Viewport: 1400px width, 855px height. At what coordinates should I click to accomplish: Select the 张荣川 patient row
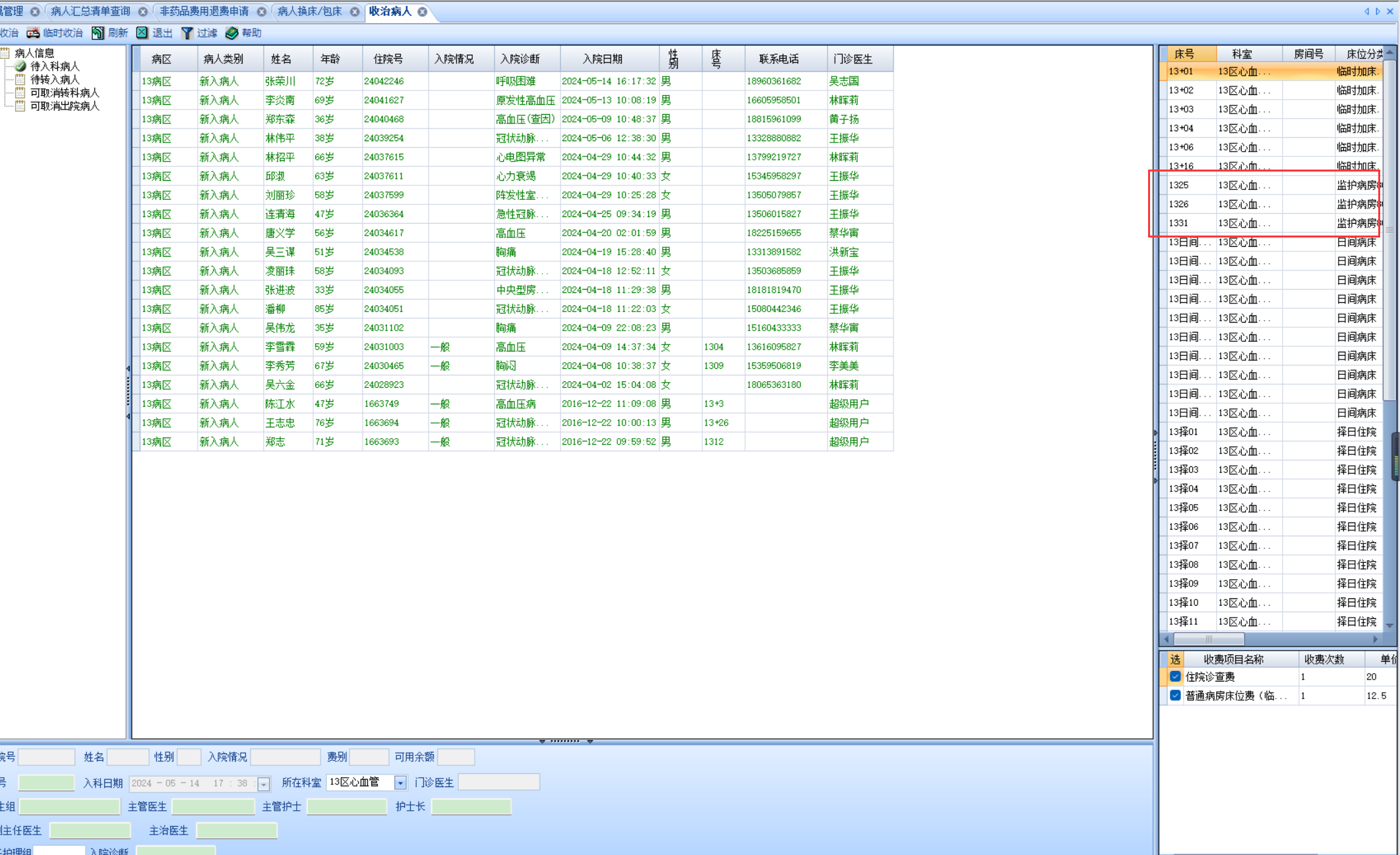(x=280, y=81)
